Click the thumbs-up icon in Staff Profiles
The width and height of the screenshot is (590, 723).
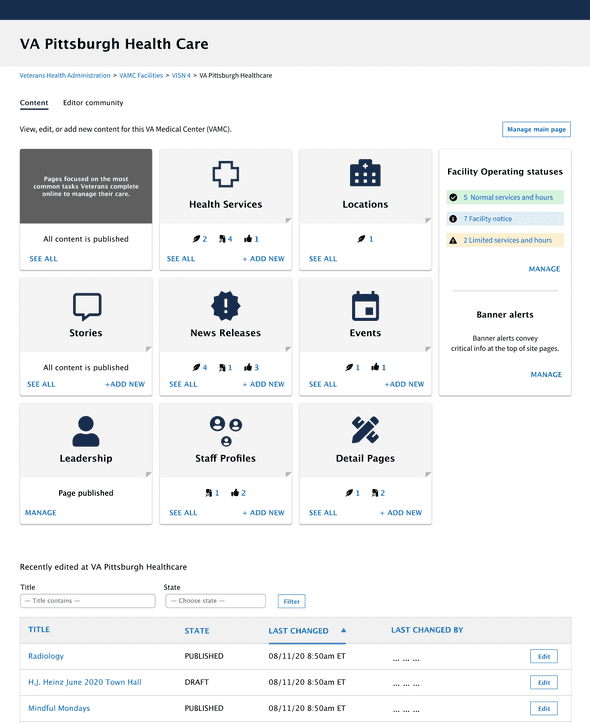(235, 492)
